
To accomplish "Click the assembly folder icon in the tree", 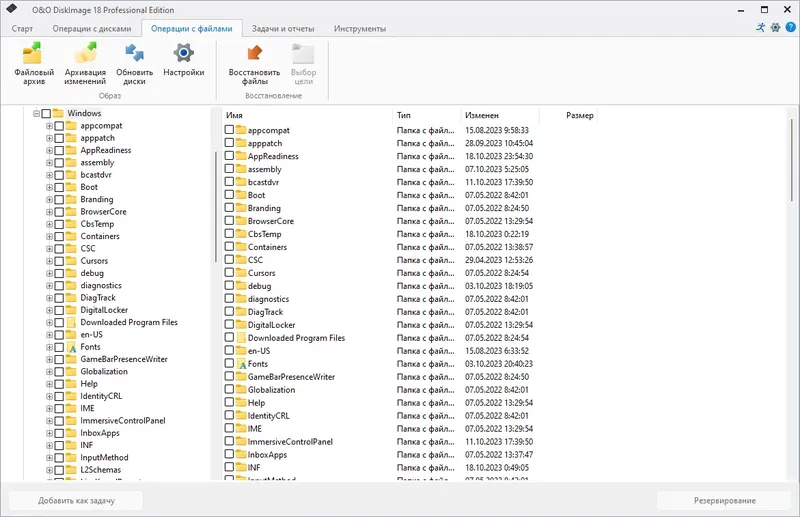I will [x=71, y=162].
